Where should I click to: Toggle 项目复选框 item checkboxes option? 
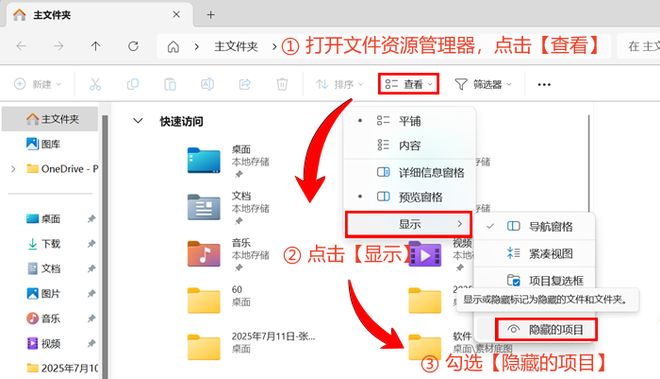coord(535,280)
